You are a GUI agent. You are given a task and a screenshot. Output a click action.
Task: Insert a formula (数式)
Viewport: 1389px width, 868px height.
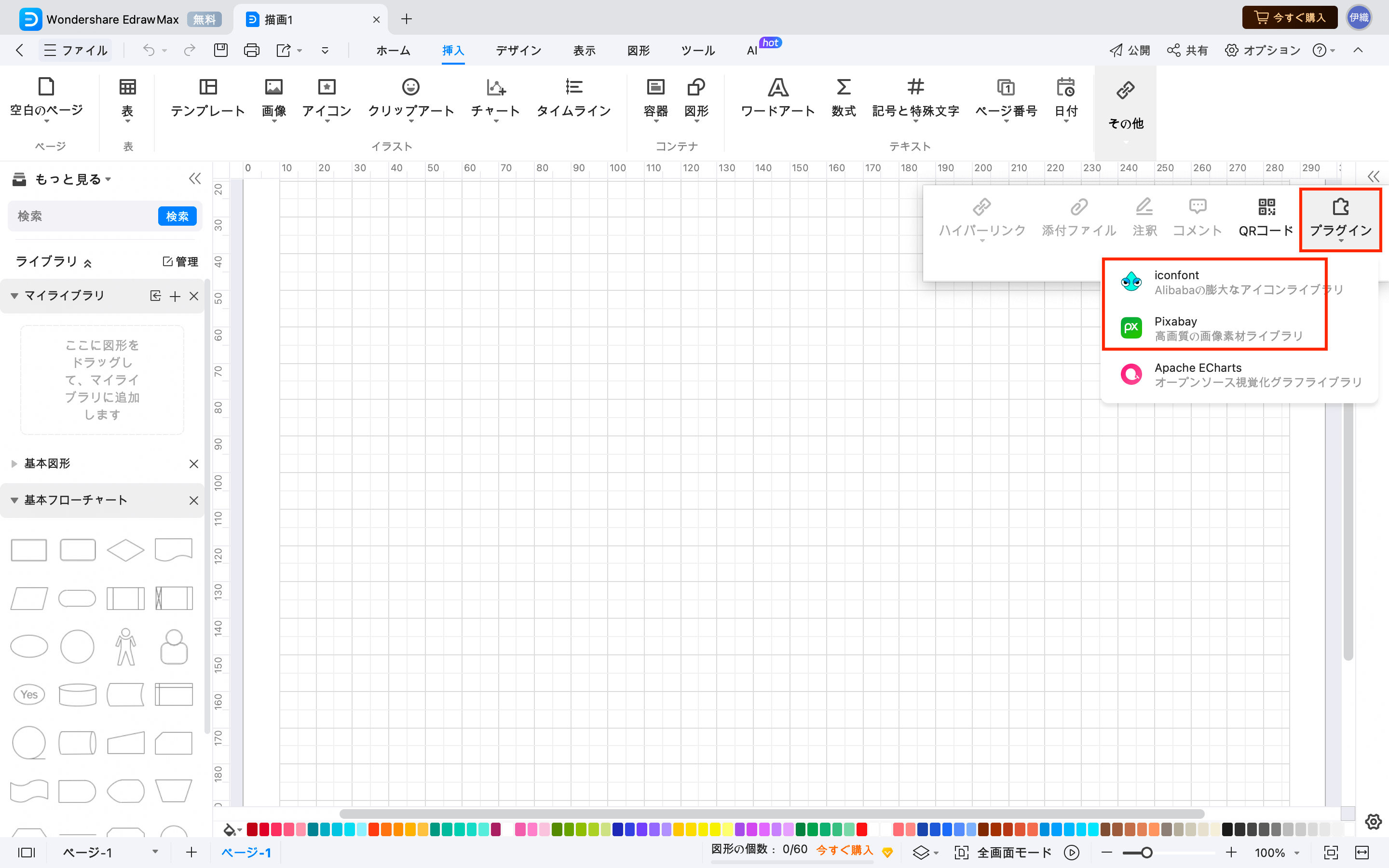(843, 99)
